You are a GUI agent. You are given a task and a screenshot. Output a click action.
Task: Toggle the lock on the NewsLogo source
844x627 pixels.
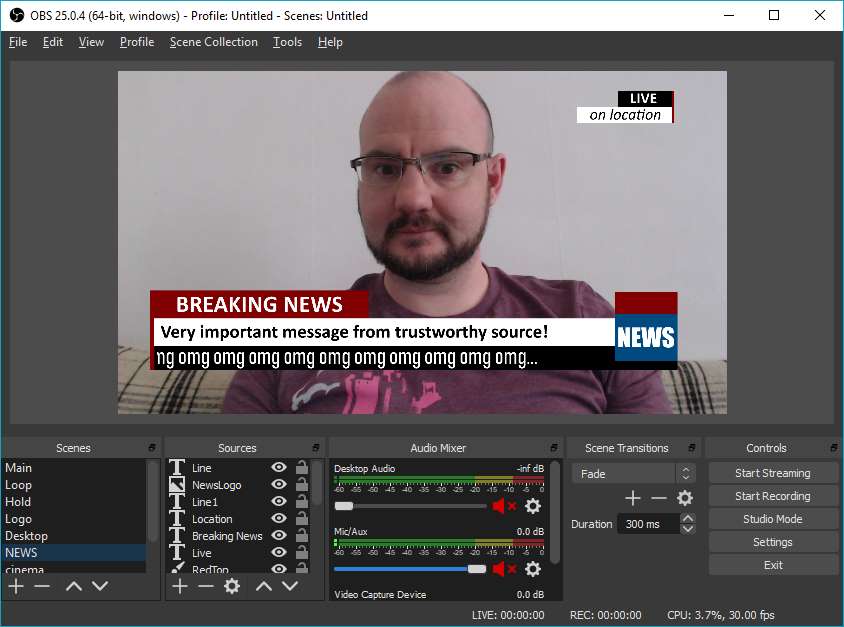[x=302, y=484]
